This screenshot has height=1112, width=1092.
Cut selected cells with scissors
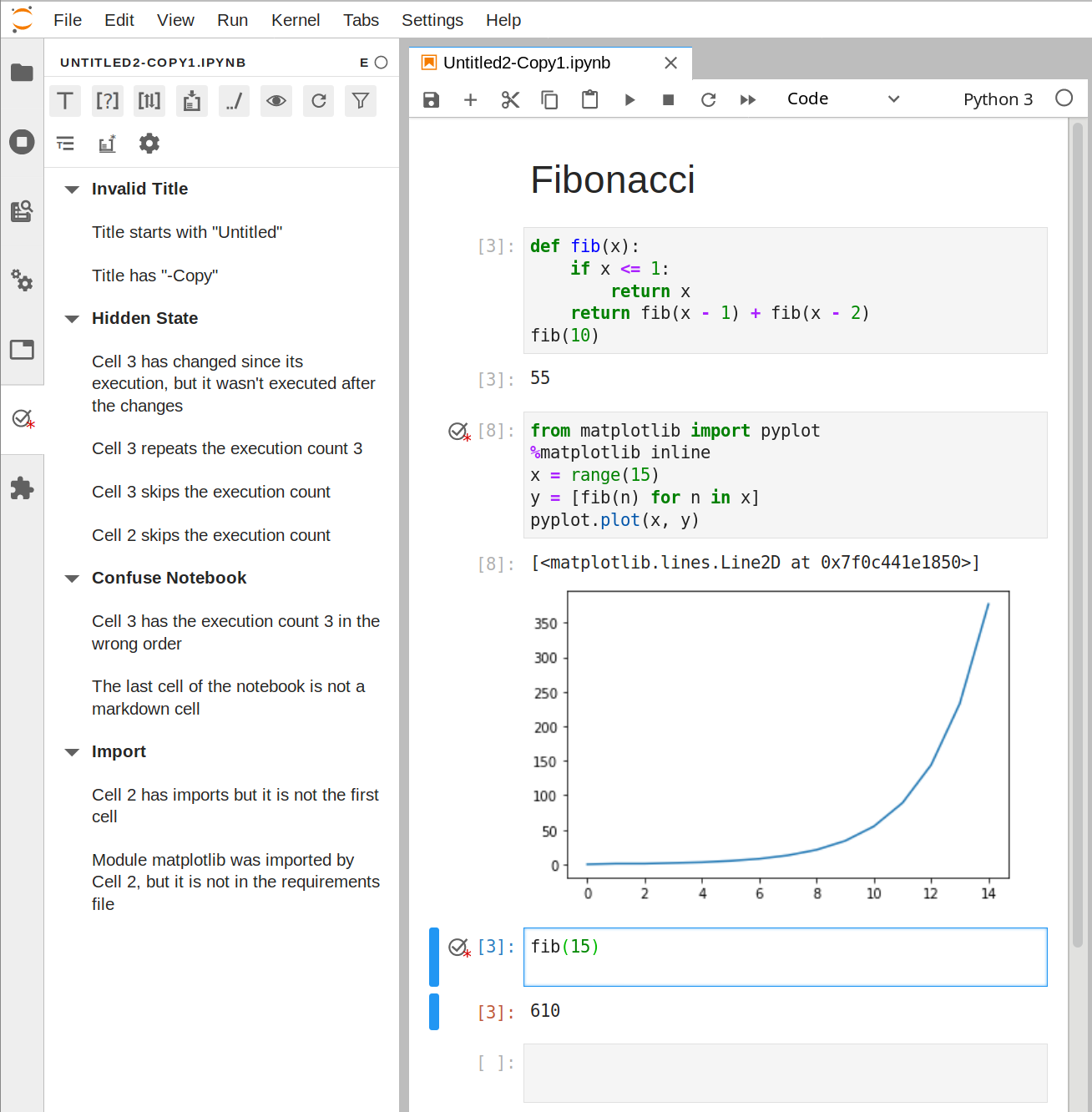pyautogui.click(x=510, y=100)
